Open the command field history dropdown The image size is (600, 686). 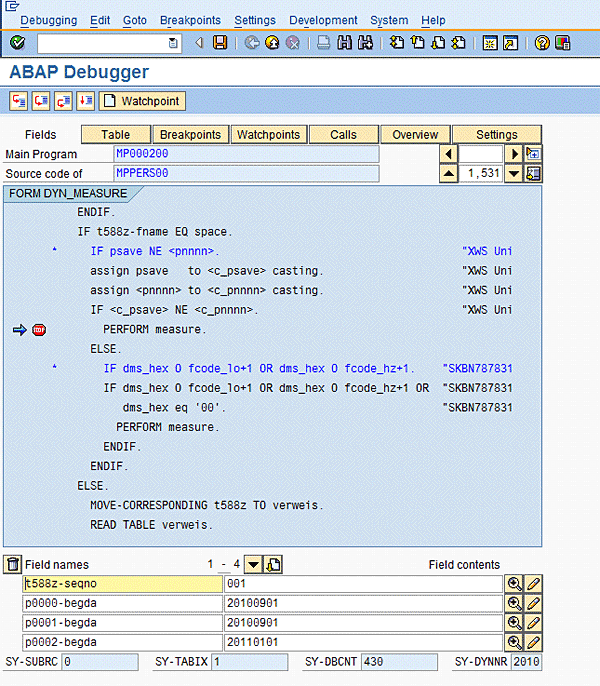point(174,43)
